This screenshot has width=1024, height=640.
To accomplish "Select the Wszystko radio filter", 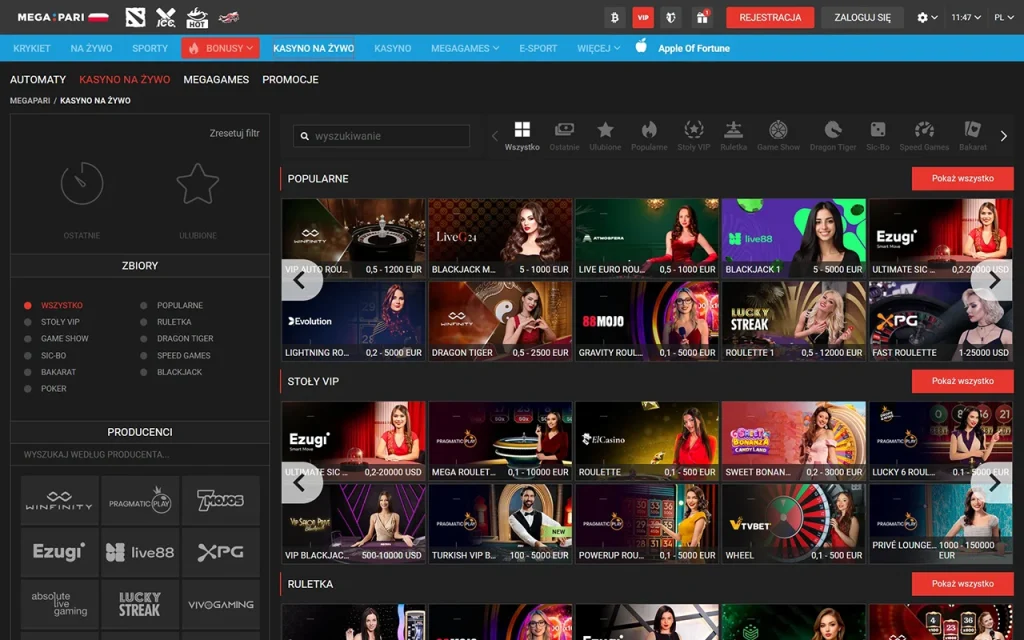I will point(27,305).
